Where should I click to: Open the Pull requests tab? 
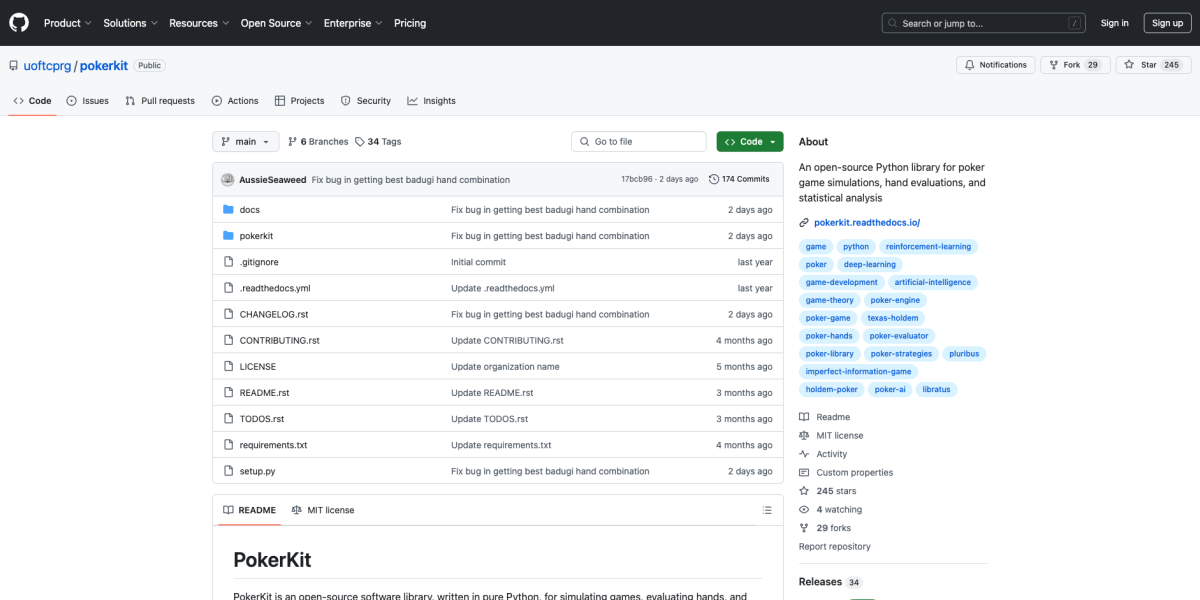(x=160, y=101)
